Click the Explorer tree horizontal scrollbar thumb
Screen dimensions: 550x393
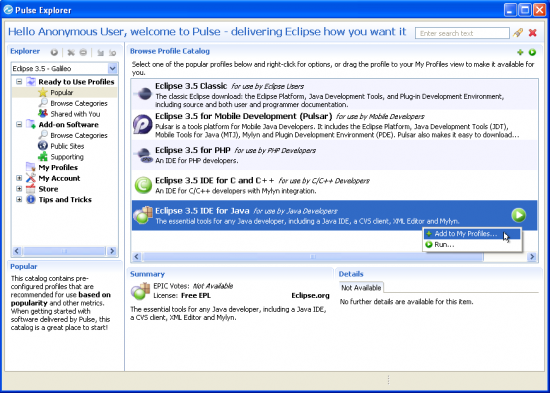click(x=64, y=251)
